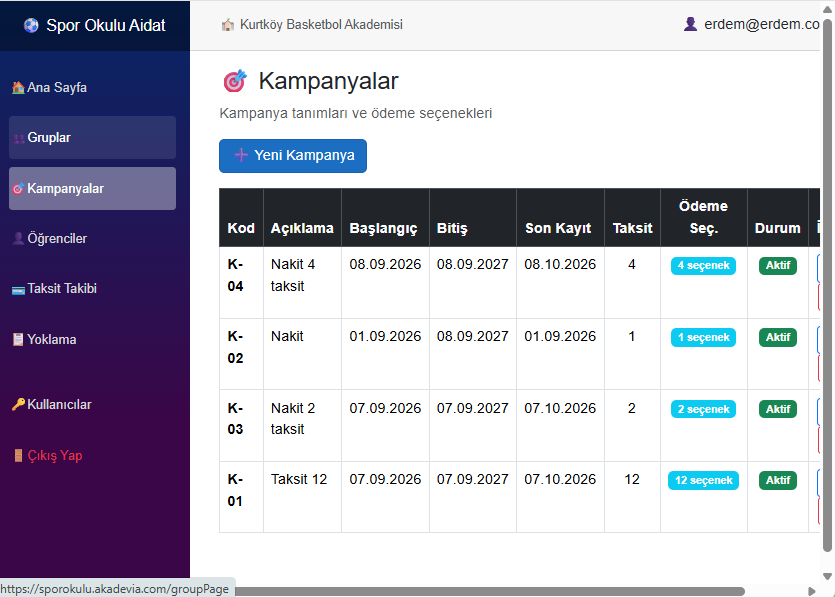Click the Aktif badge in K-04 row
This screenshot has width=835, height=597.
(778, 265)
